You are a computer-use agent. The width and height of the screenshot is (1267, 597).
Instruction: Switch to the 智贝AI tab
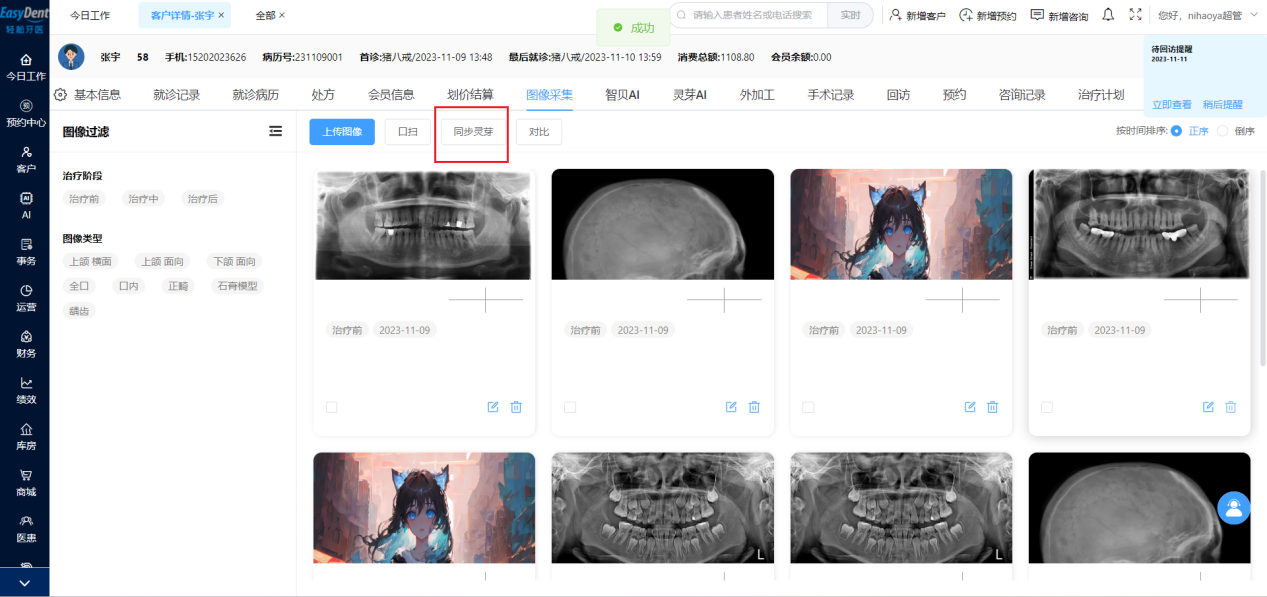point(622,95)
